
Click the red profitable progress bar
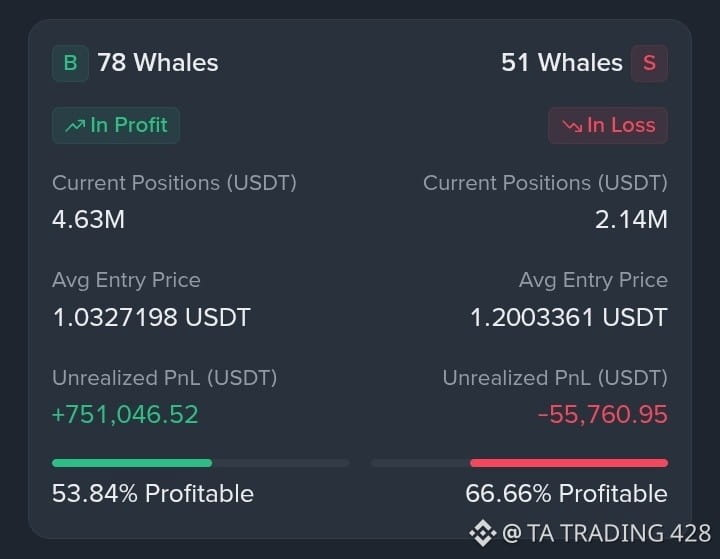pos(569,463)
